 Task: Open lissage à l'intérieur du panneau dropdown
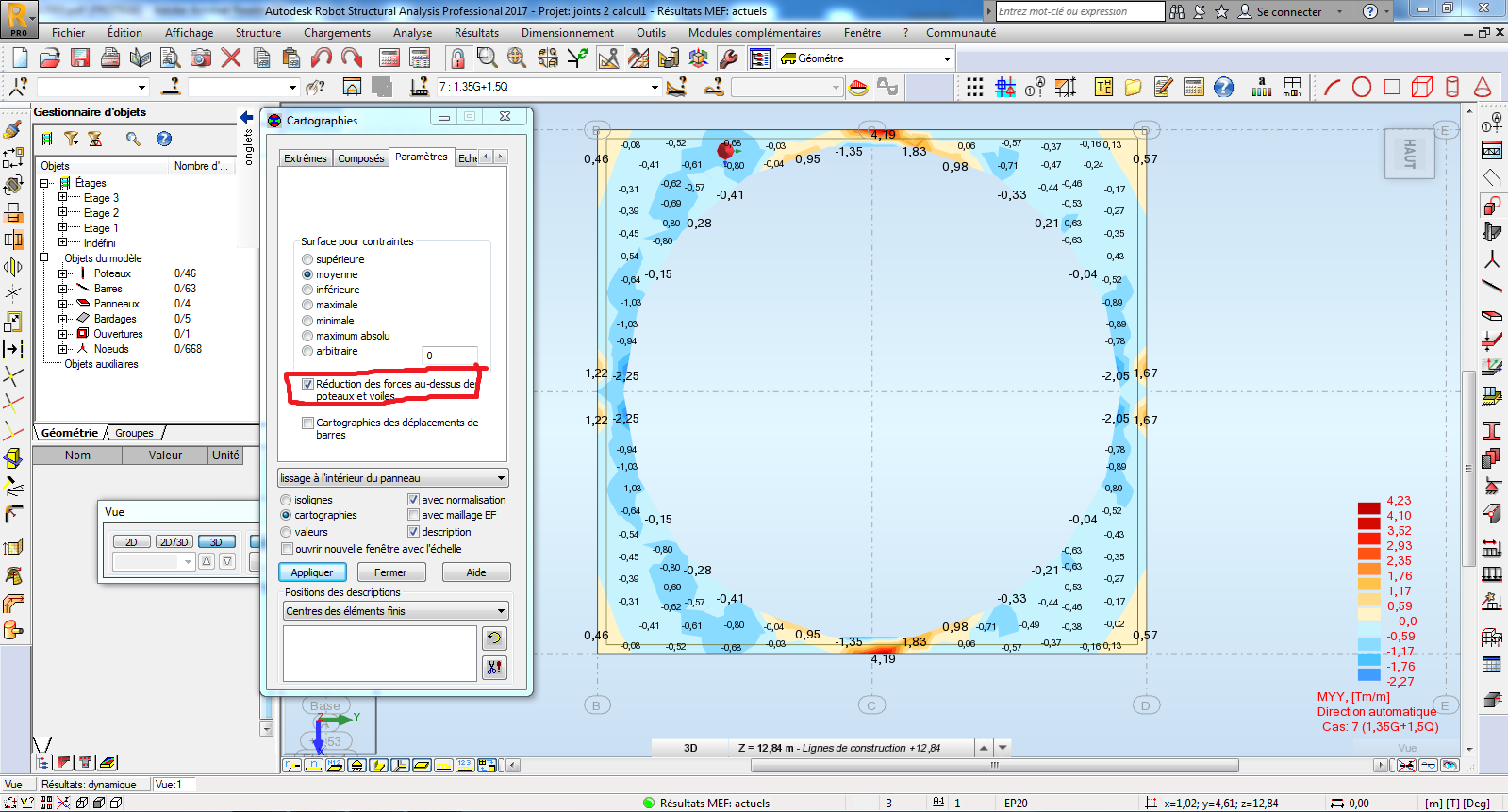[393, 478]
